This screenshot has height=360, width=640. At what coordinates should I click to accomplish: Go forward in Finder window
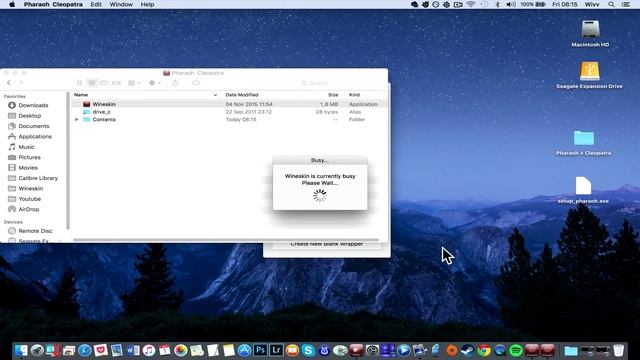pyautogui.click(x=21, y=83)
